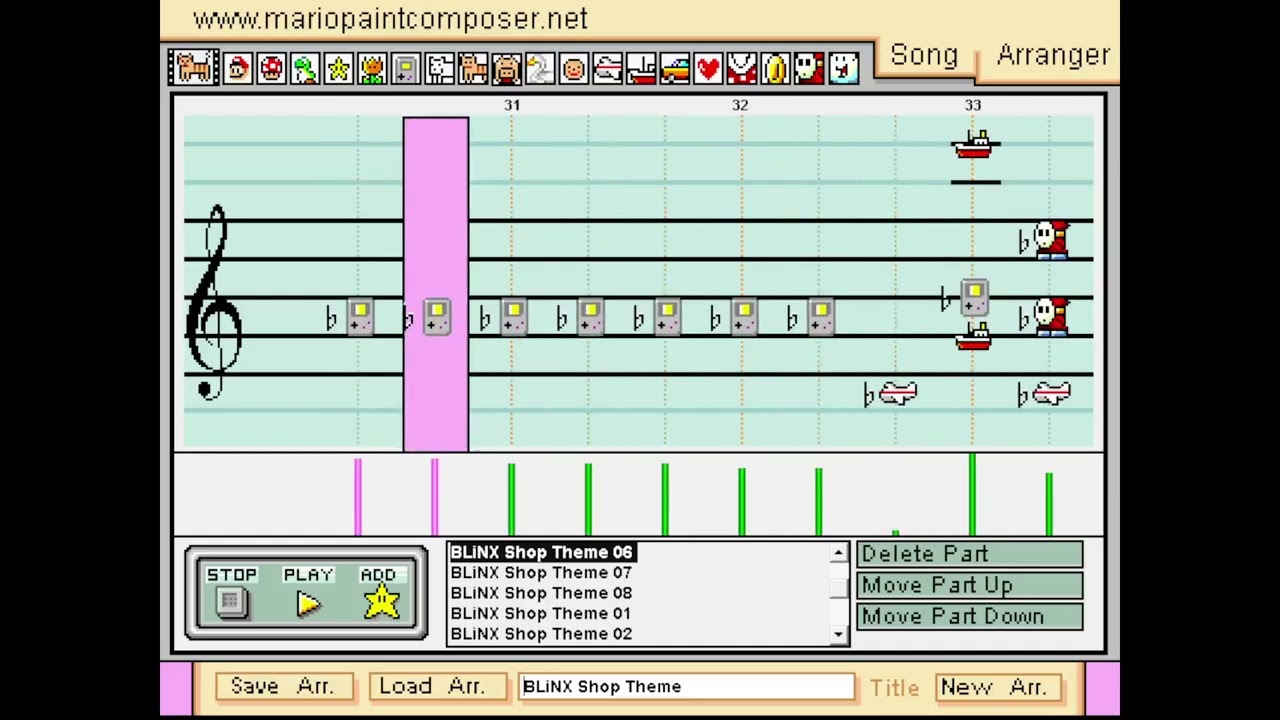Image resolution: width=1280 pixels, height=720 pixels.
Task: Select the Coin instrument icon
Action: tap(776, 68)
